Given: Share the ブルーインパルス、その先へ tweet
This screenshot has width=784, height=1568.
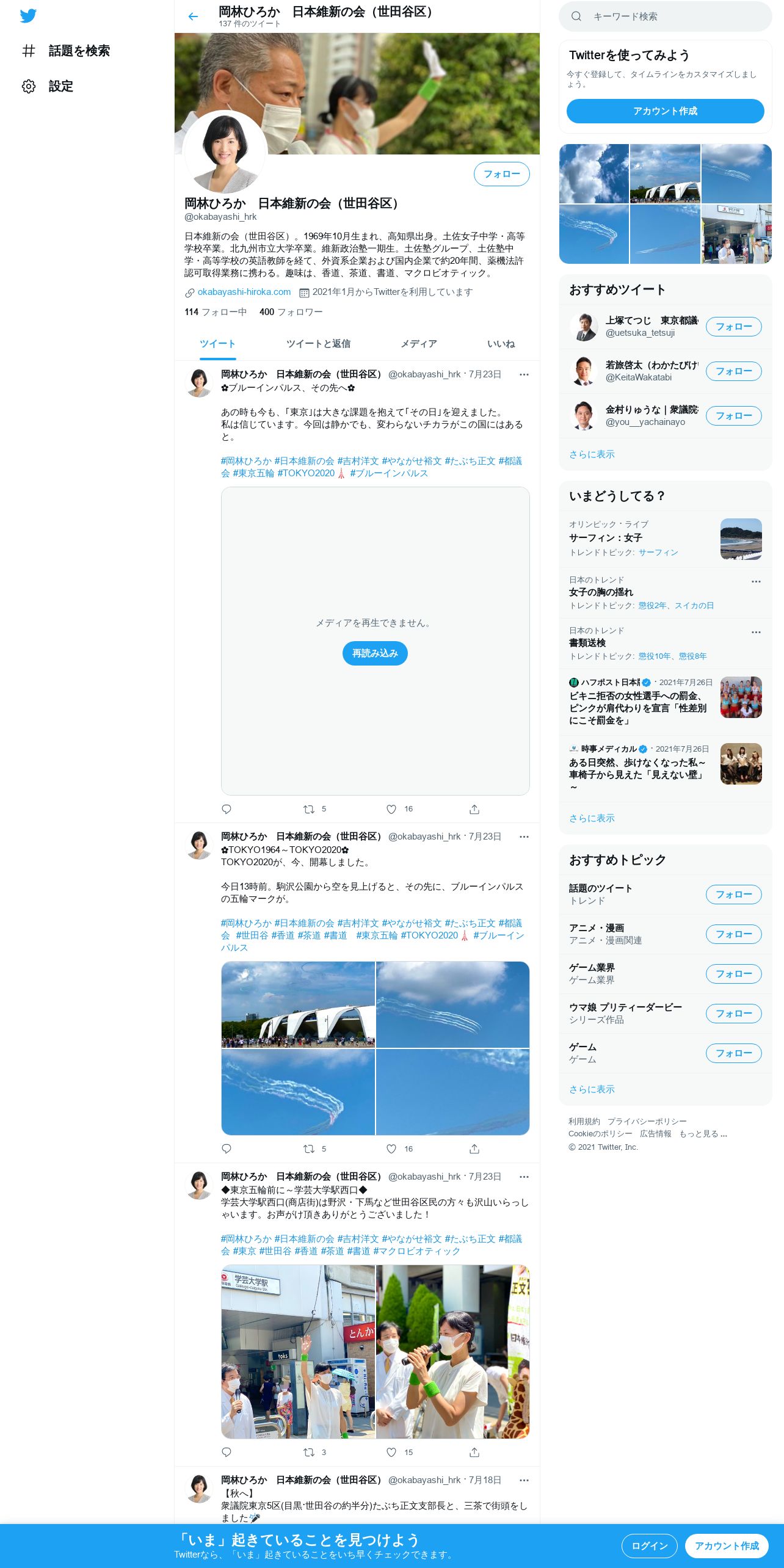Looking at the screenshot, I should pos(474,809).
